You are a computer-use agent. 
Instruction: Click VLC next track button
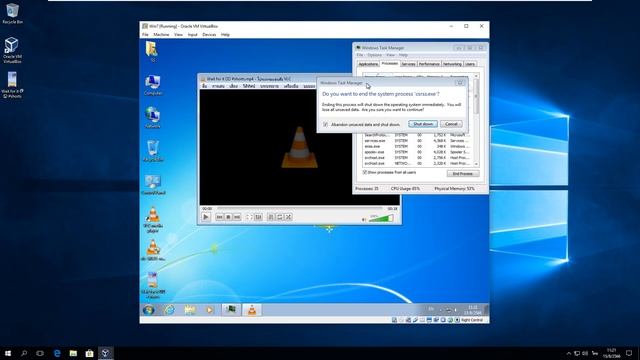[x=237, y=217]
